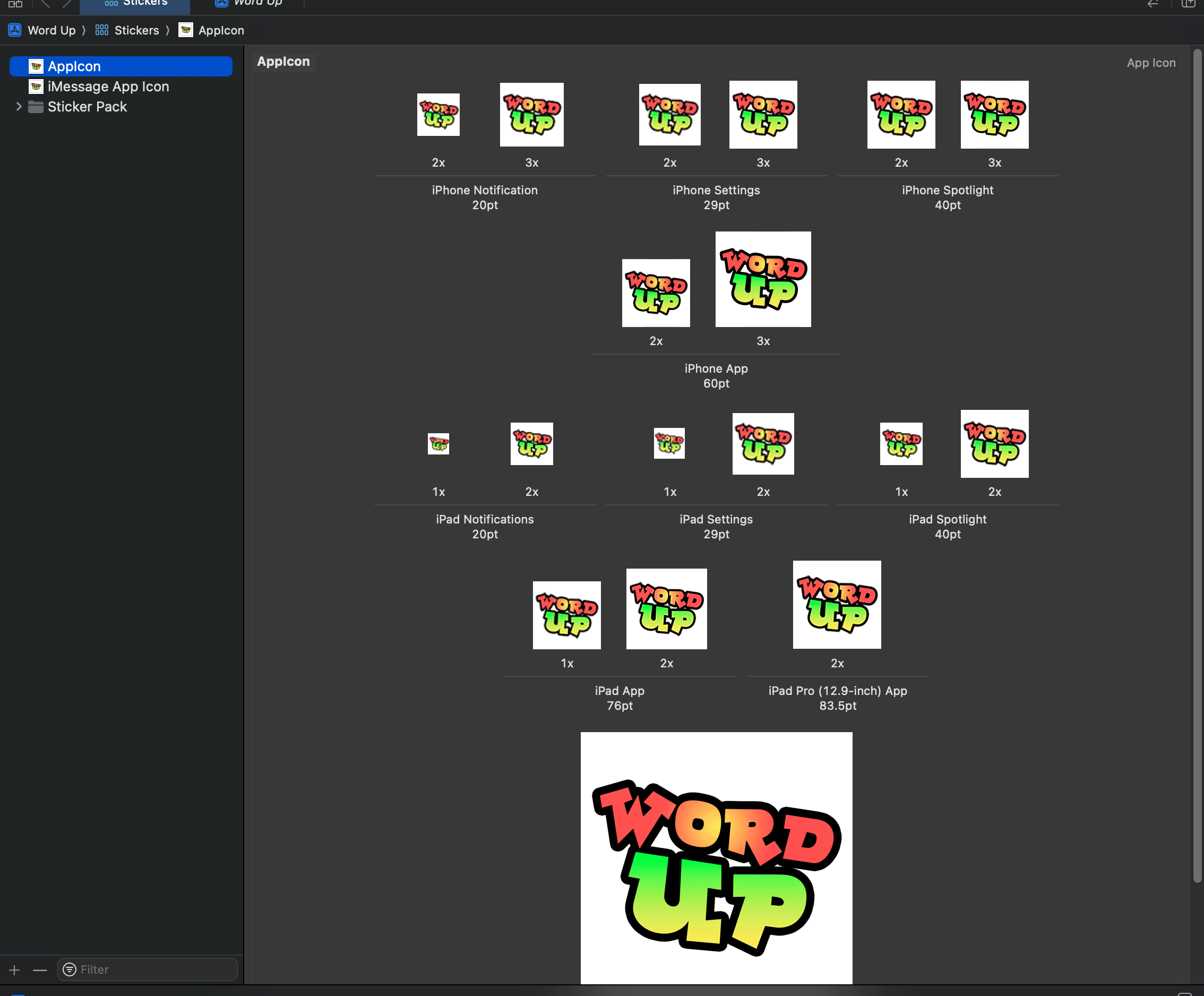
Task: Click the filter options icon
Action: [70, 969]
